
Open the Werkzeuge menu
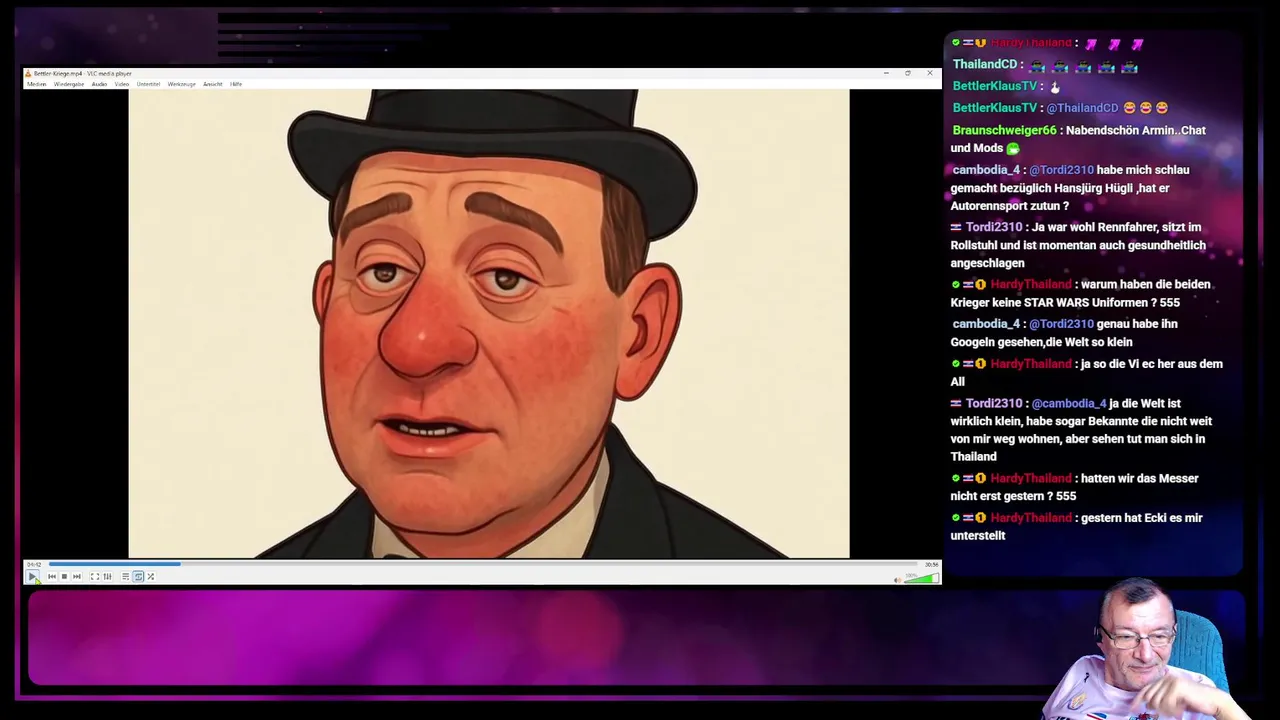click(x=182, y=84)
